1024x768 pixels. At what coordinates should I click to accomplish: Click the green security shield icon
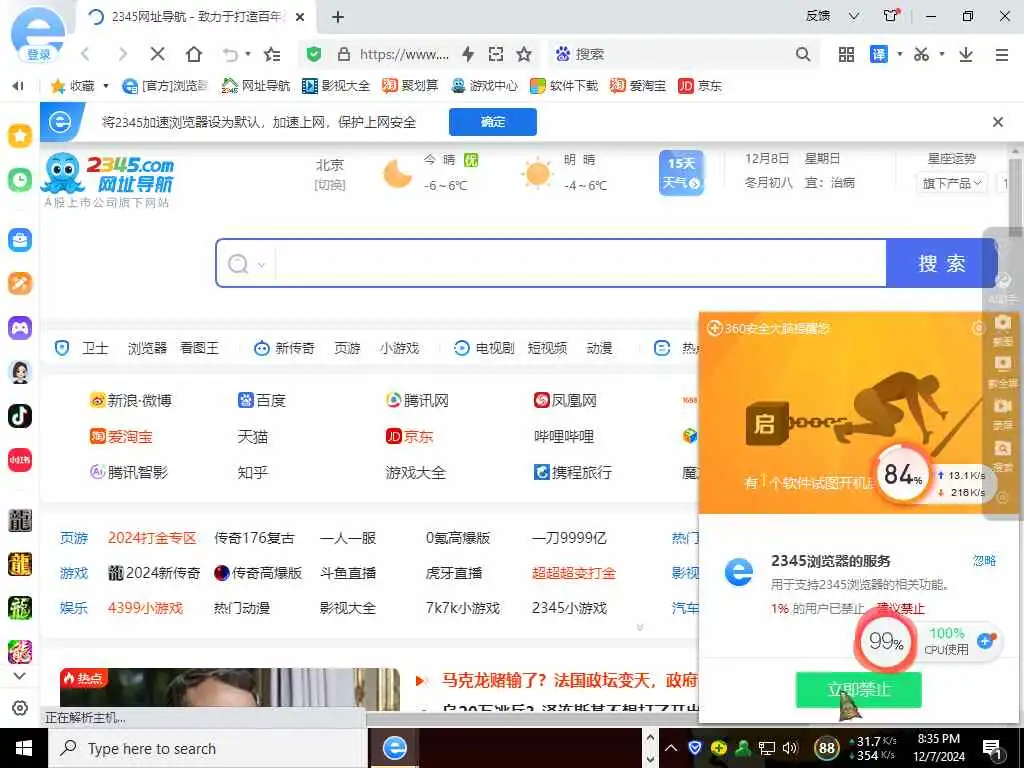click(x=313, y=54)
